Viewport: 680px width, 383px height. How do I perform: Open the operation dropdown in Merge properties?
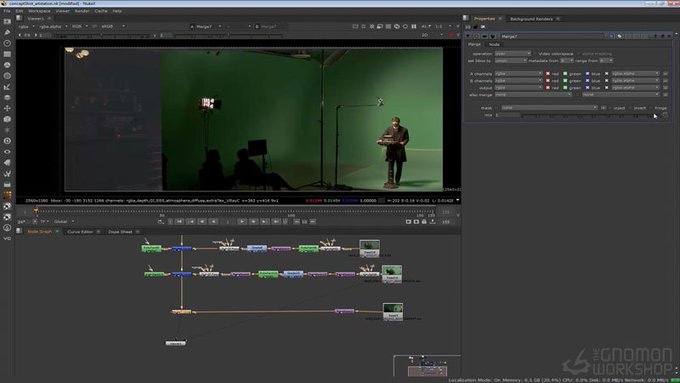513,53
